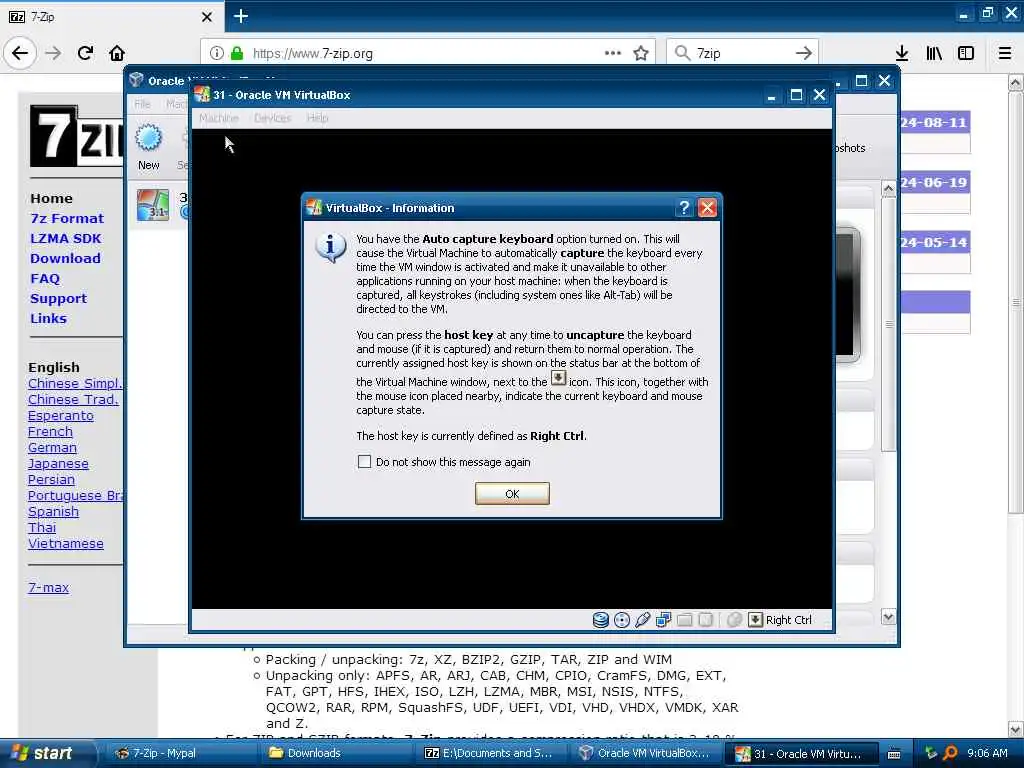This screenshot has width=1024, height=768.
Task: Click the VirtualBox Manager details scroll-up arrow
Action: click(x=888, y=189)
